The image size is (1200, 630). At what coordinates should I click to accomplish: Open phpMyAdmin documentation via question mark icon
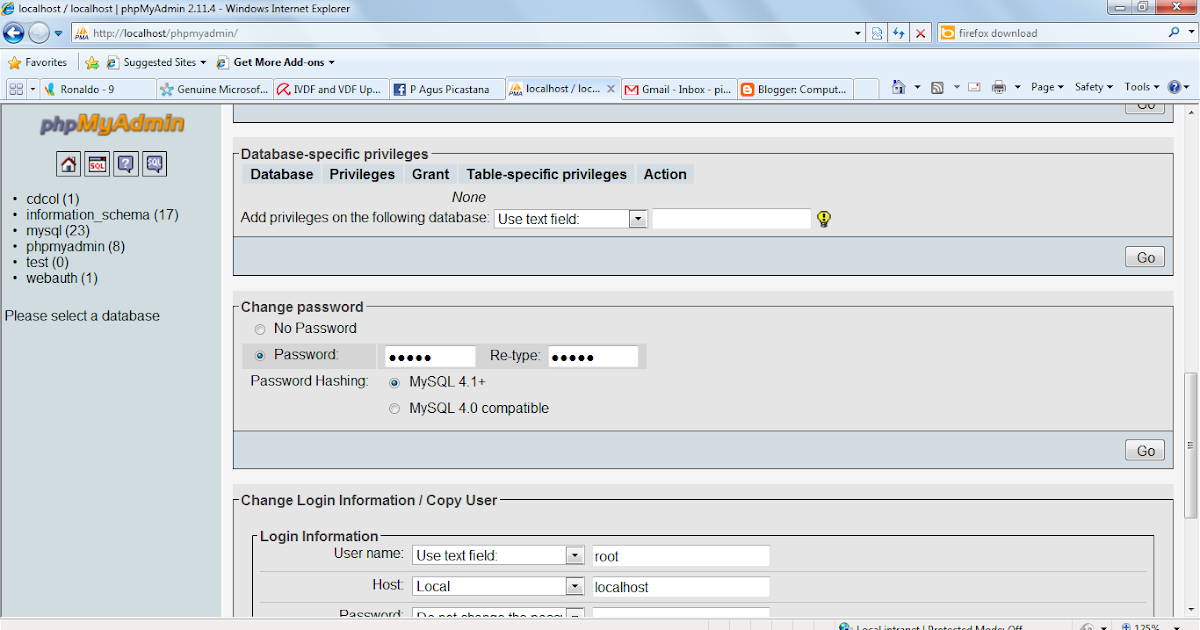pos(126,163)
